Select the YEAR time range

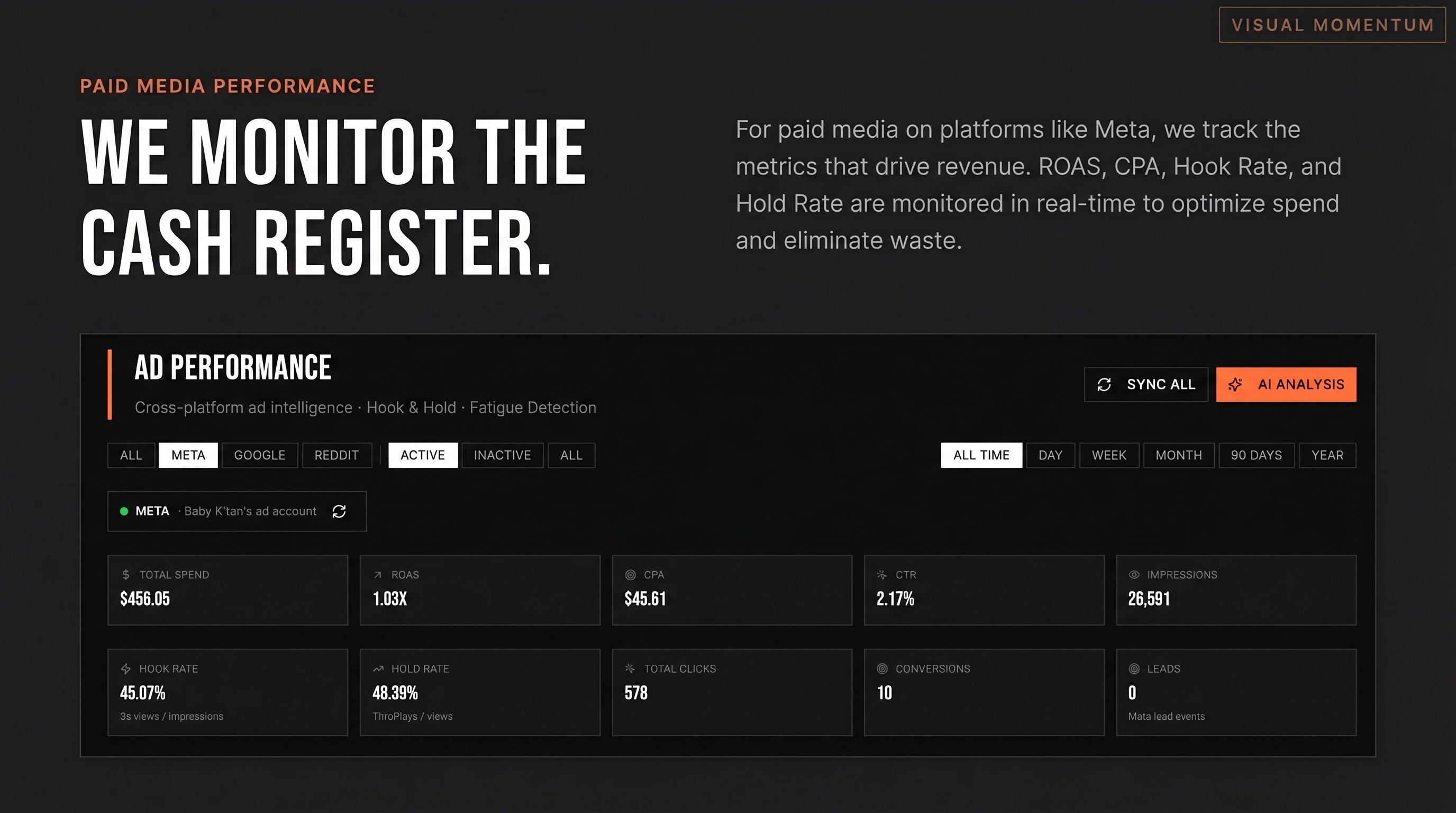pyautogui.click(x=1326, y=455)
